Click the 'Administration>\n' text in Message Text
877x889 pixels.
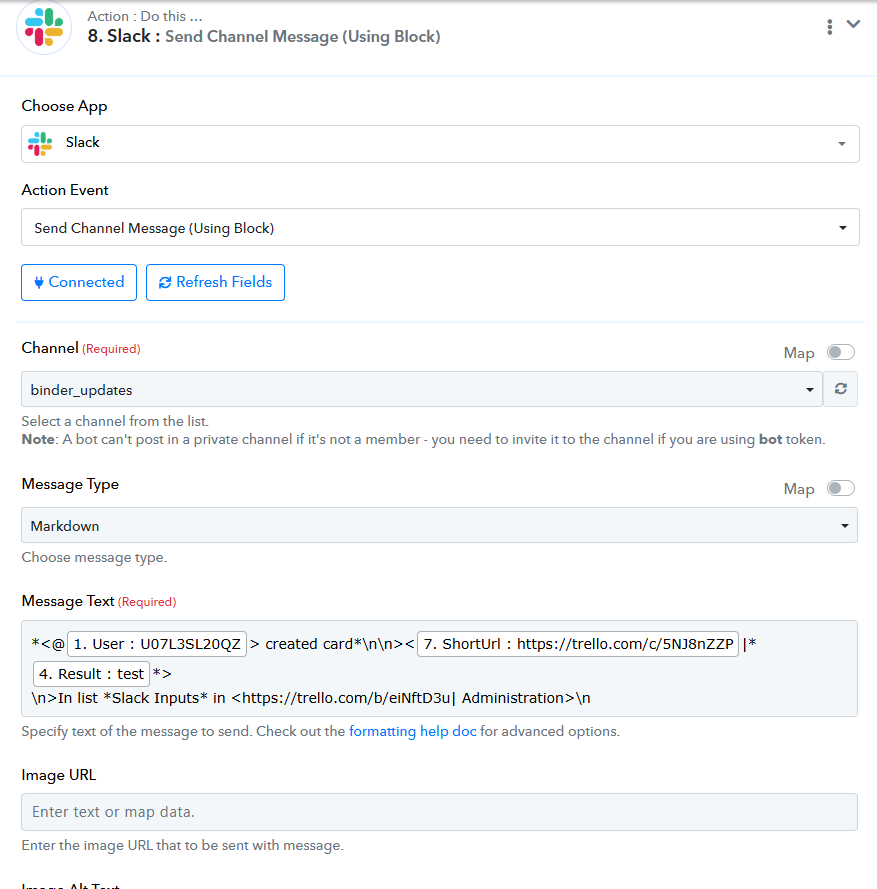[x=526, y=698]
